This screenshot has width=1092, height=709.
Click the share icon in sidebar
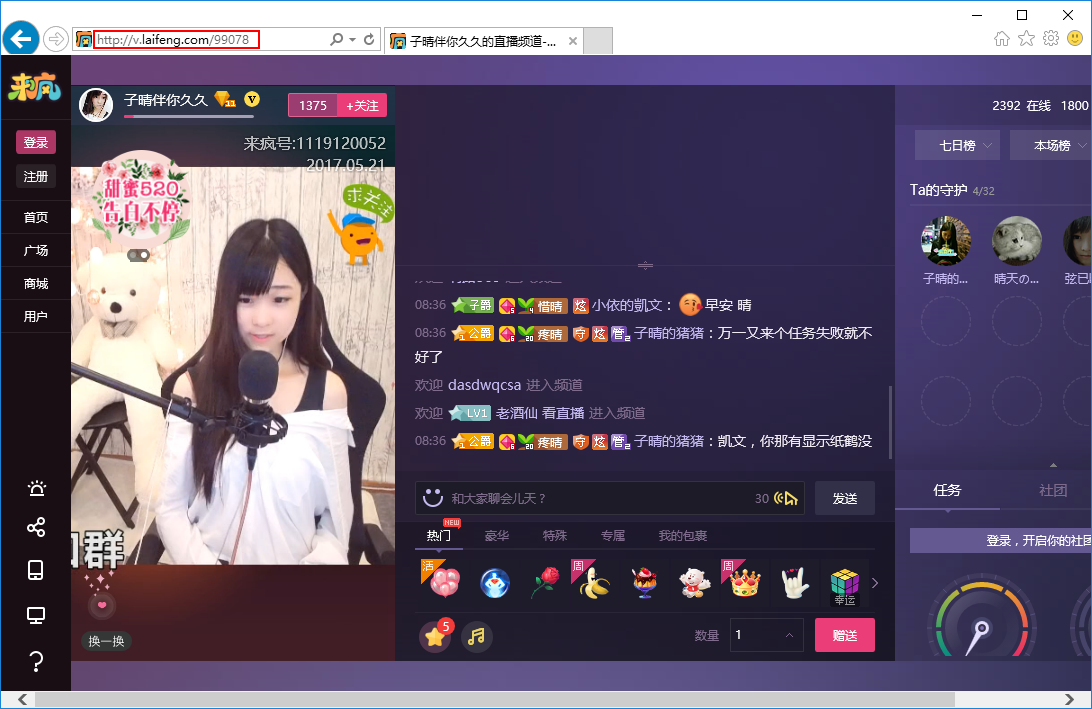click(36, 527)
